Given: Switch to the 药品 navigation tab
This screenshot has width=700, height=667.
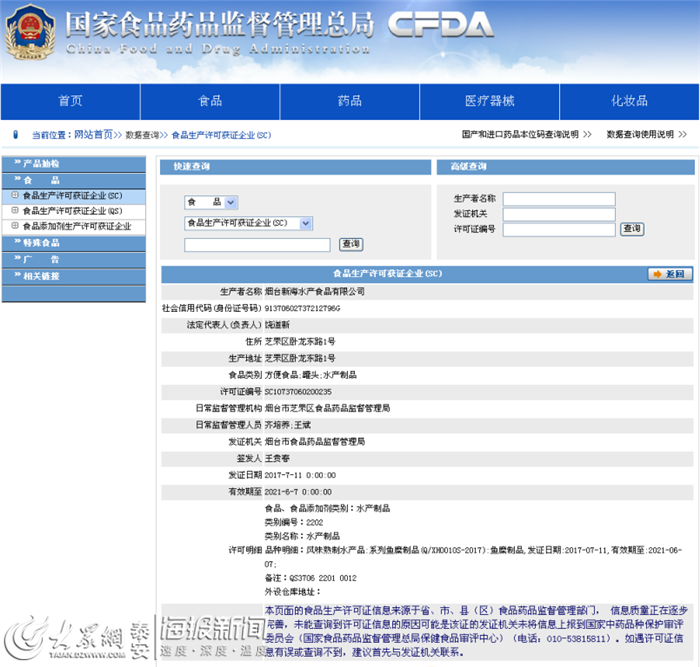Looking at the screenshot, I should (x=349, y=101).
